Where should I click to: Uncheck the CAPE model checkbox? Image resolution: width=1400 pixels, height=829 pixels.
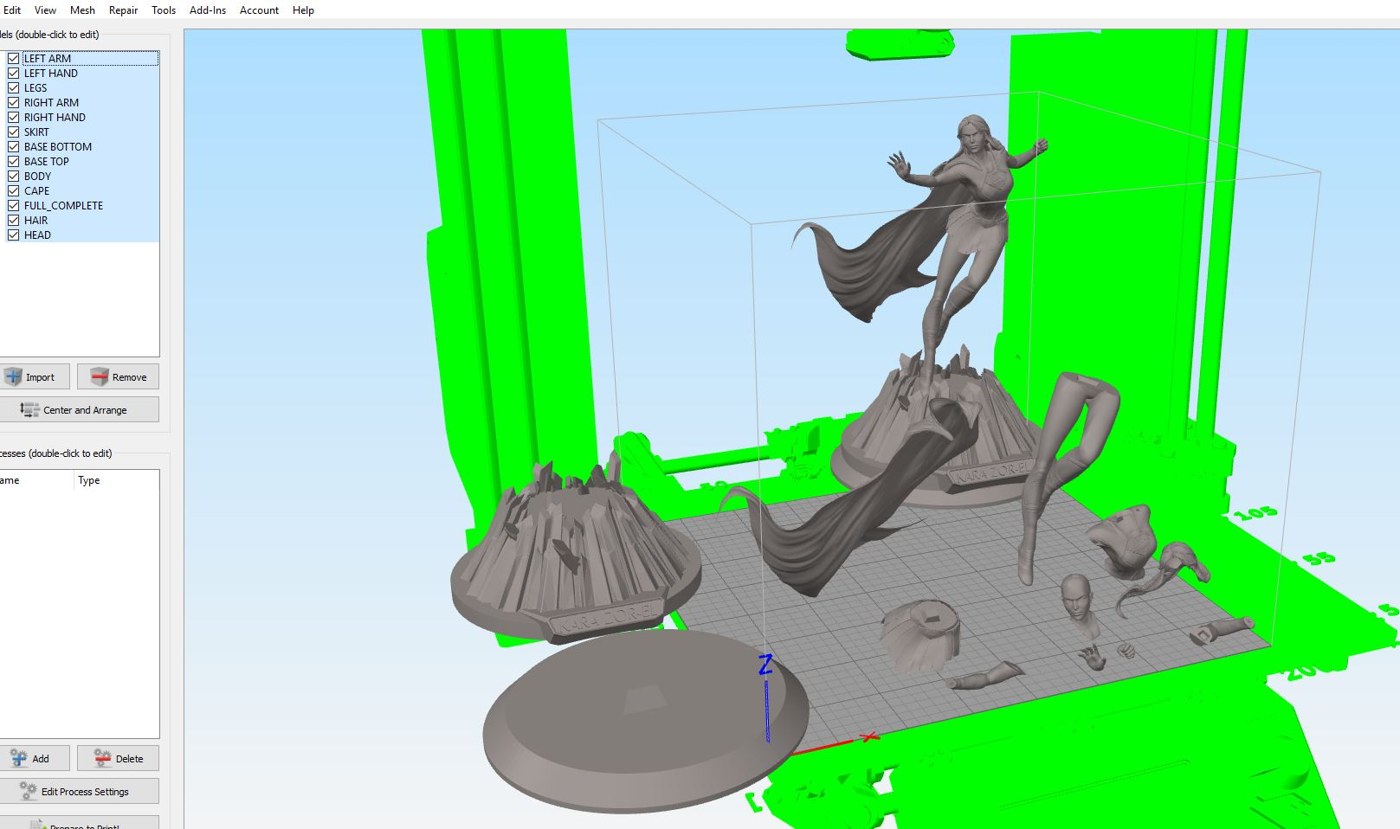[13, 190]
